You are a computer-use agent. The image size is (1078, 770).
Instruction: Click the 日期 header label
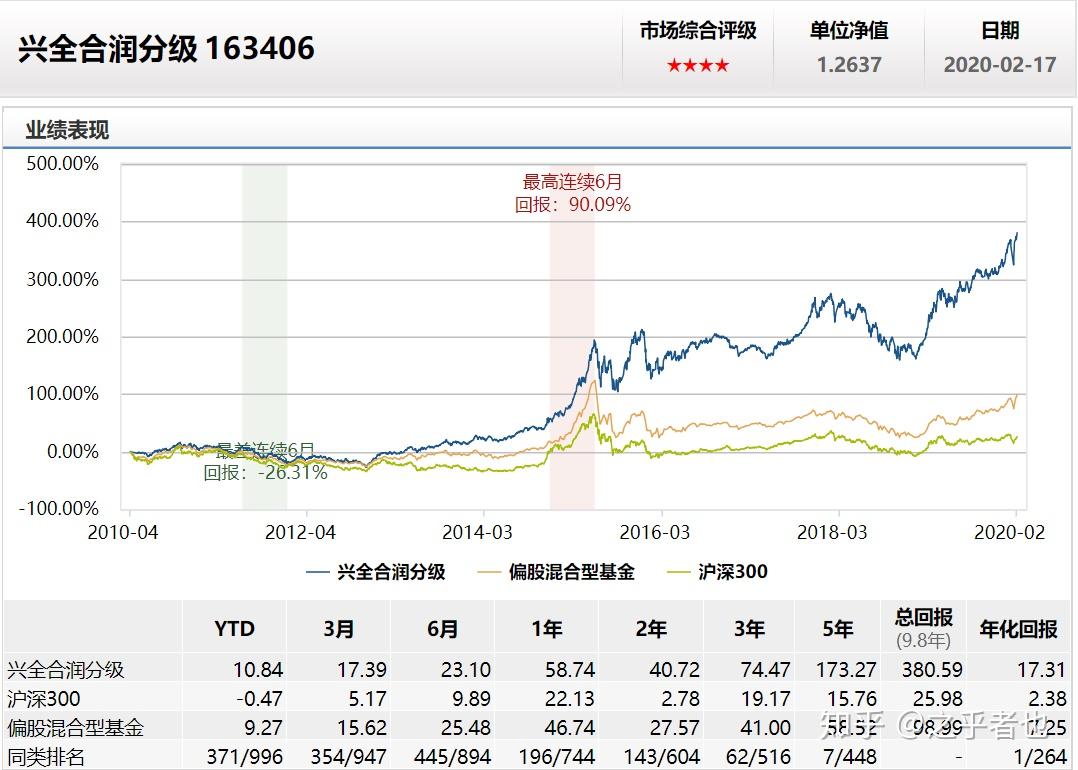point(1000,30)
